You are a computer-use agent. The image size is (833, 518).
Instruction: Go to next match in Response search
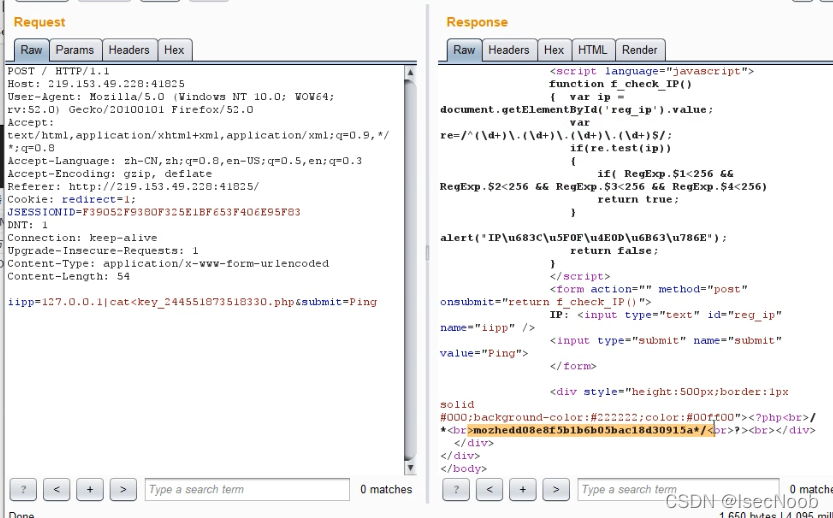point(556,489)
